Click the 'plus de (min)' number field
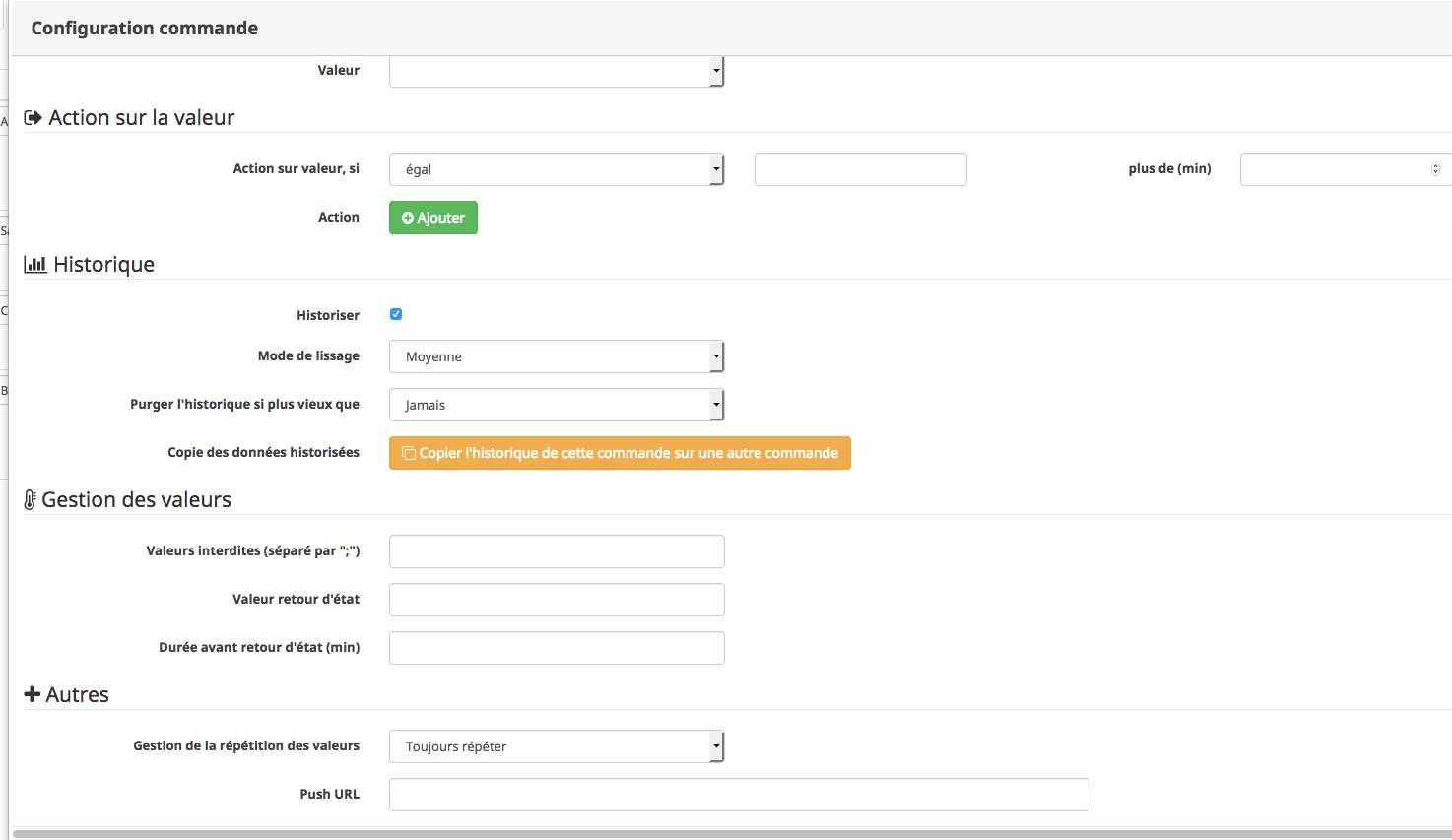The height and width of the screenshot is (840, 1452). click(1345, 169)
